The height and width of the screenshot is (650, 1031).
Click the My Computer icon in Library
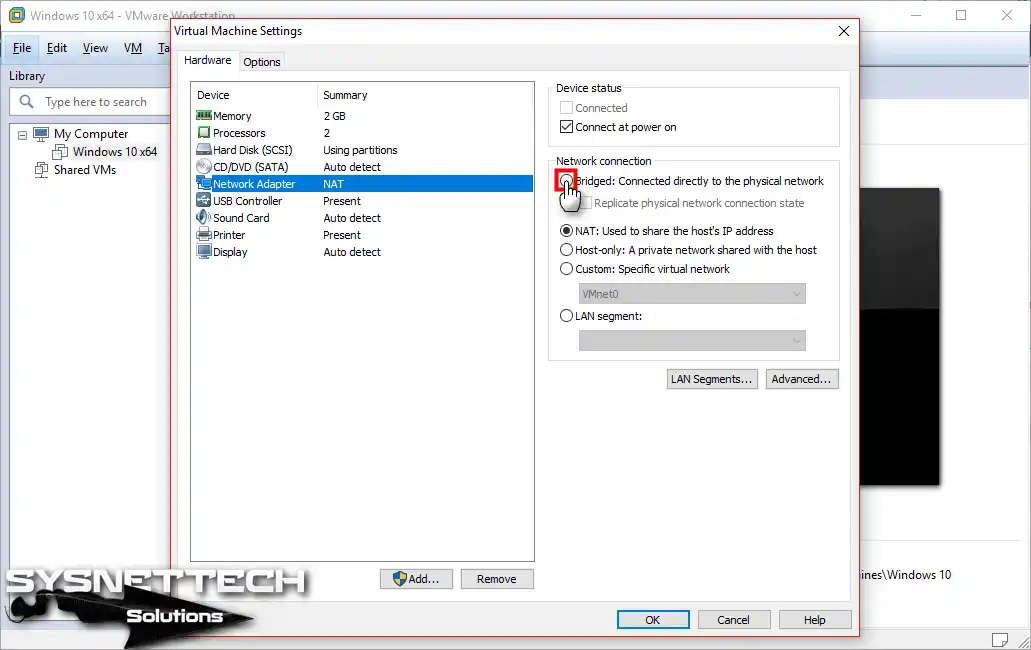coord(41,134)
